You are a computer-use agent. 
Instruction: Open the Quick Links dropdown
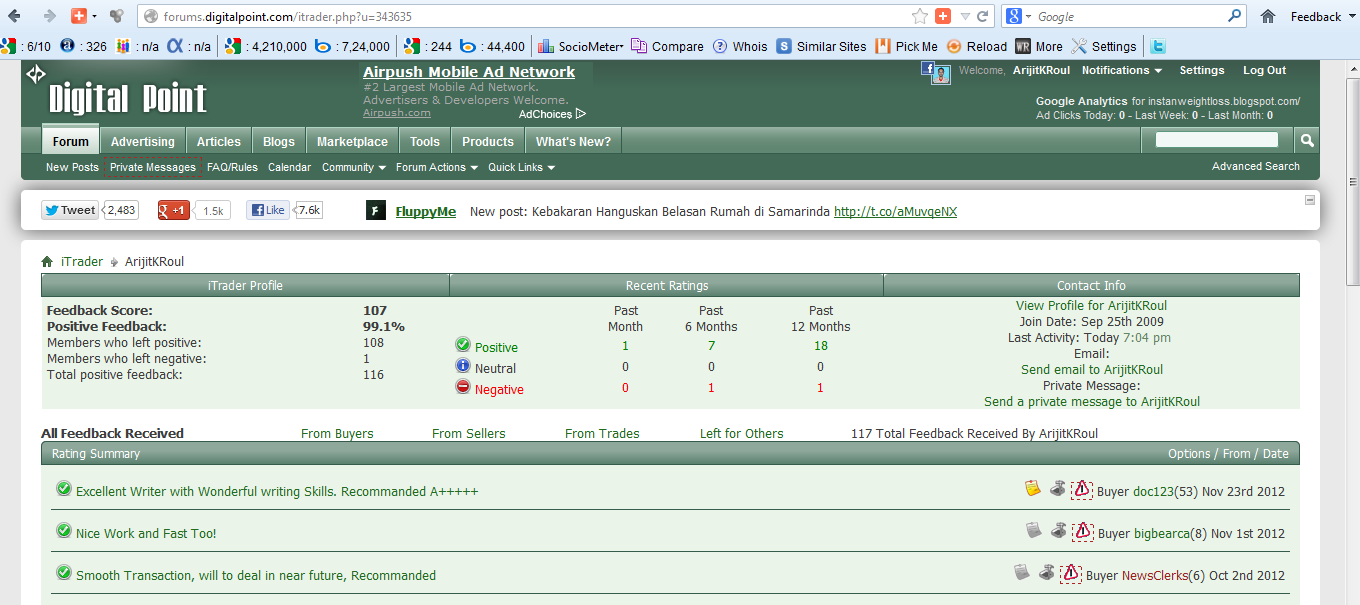tap(521, 168)
